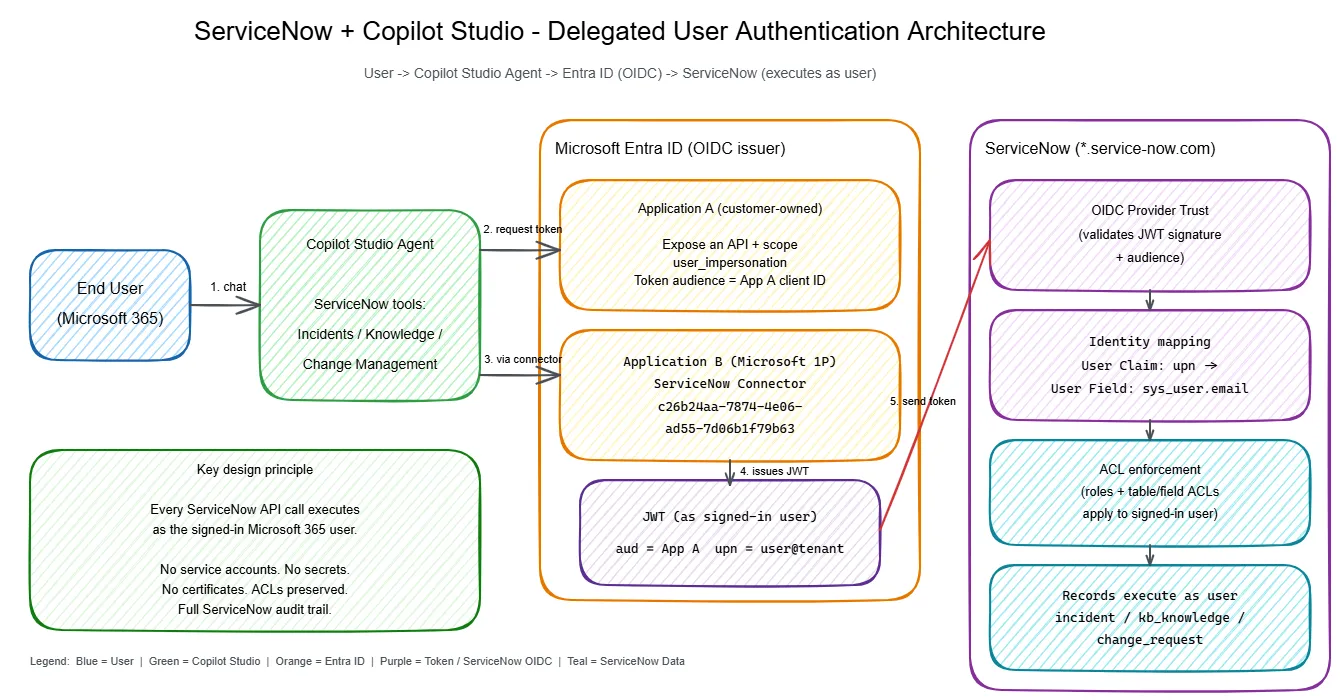The height and width of the screenshot is (700, 1340).
Task: Select 'ServiceNow tools:' text
Action: [x=370, y=304]
